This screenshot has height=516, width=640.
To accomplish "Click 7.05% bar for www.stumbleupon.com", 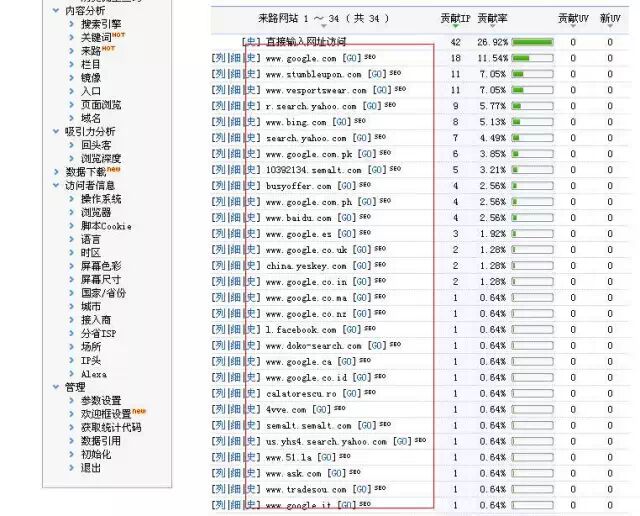I will coord(533,74).
